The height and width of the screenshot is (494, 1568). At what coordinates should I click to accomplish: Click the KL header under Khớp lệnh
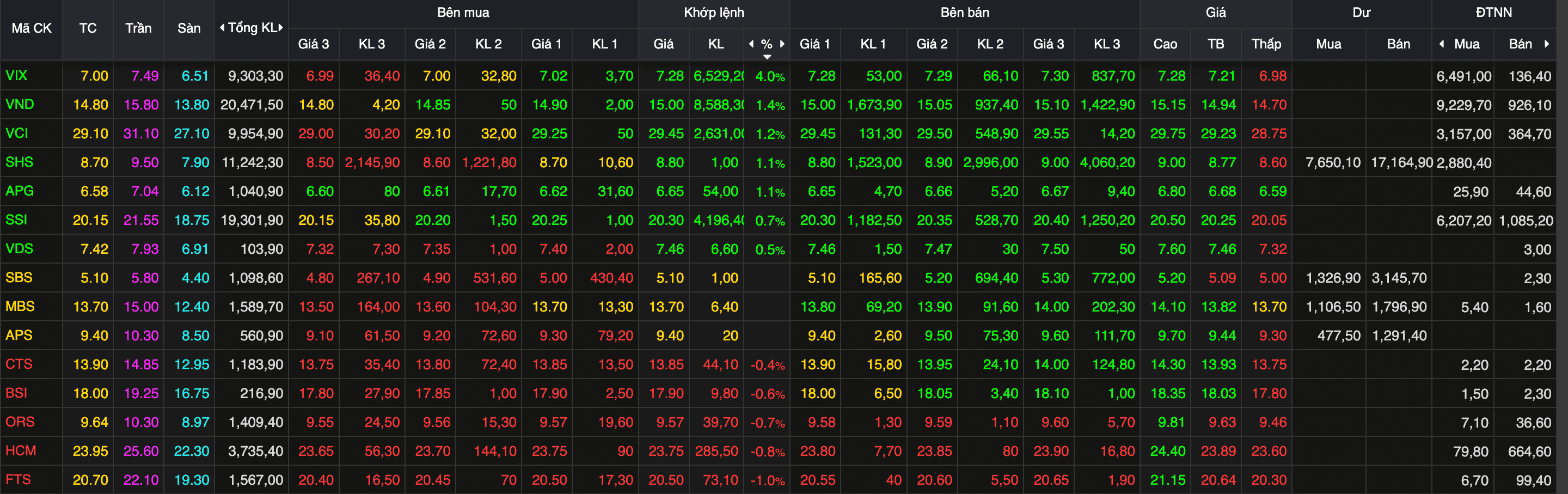(716, 44)
